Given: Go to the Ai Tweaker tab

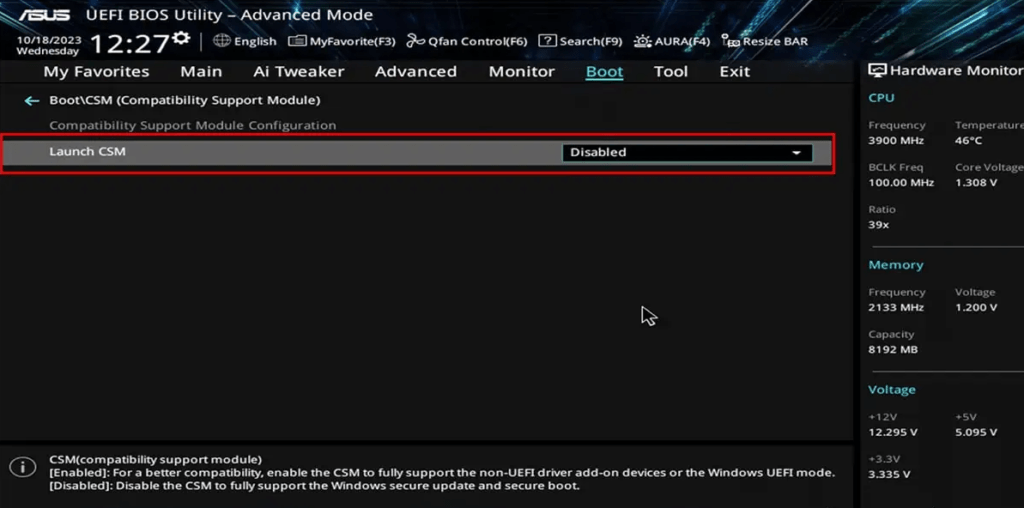Looking at the screenshot, I should click(298, 72).
